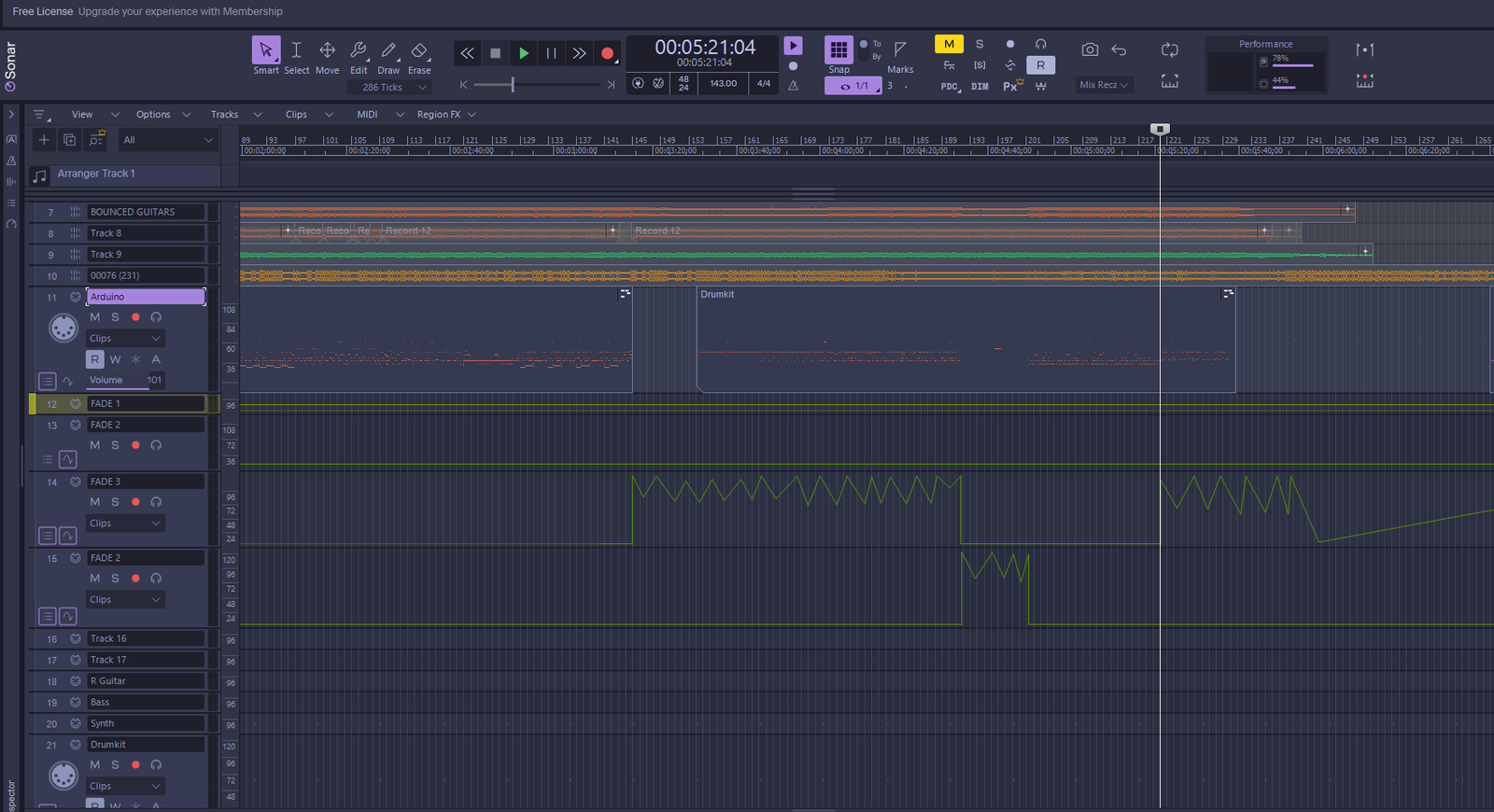Toggle global Solo S button
Image resolution: width=1494 pixels, height=812 pixels.
(980, 44)
